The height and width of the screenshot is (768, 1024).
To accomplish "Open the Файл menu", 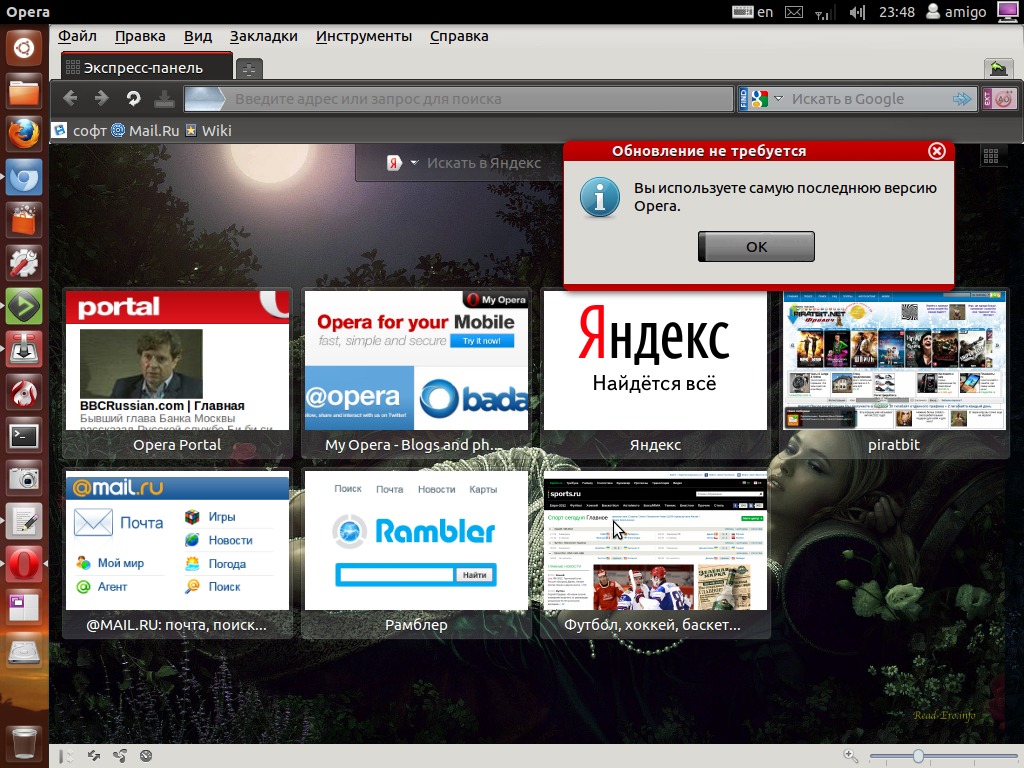I will [x=77, y=37].
